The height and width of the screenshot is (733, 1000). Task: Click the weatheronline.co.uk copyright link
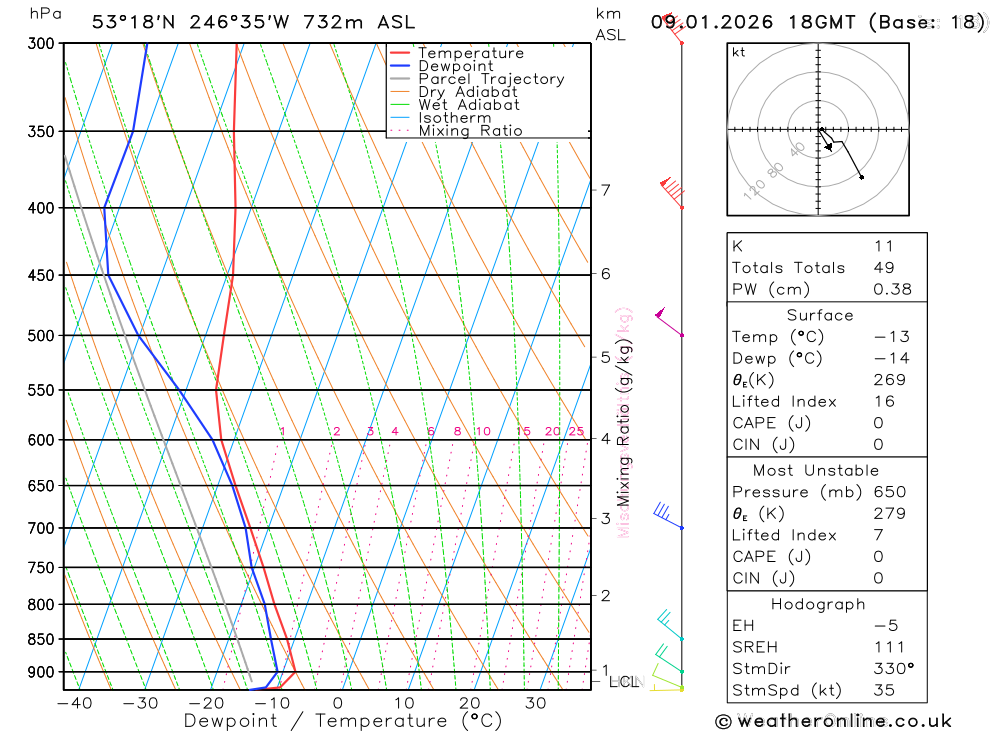coord(834,722)
